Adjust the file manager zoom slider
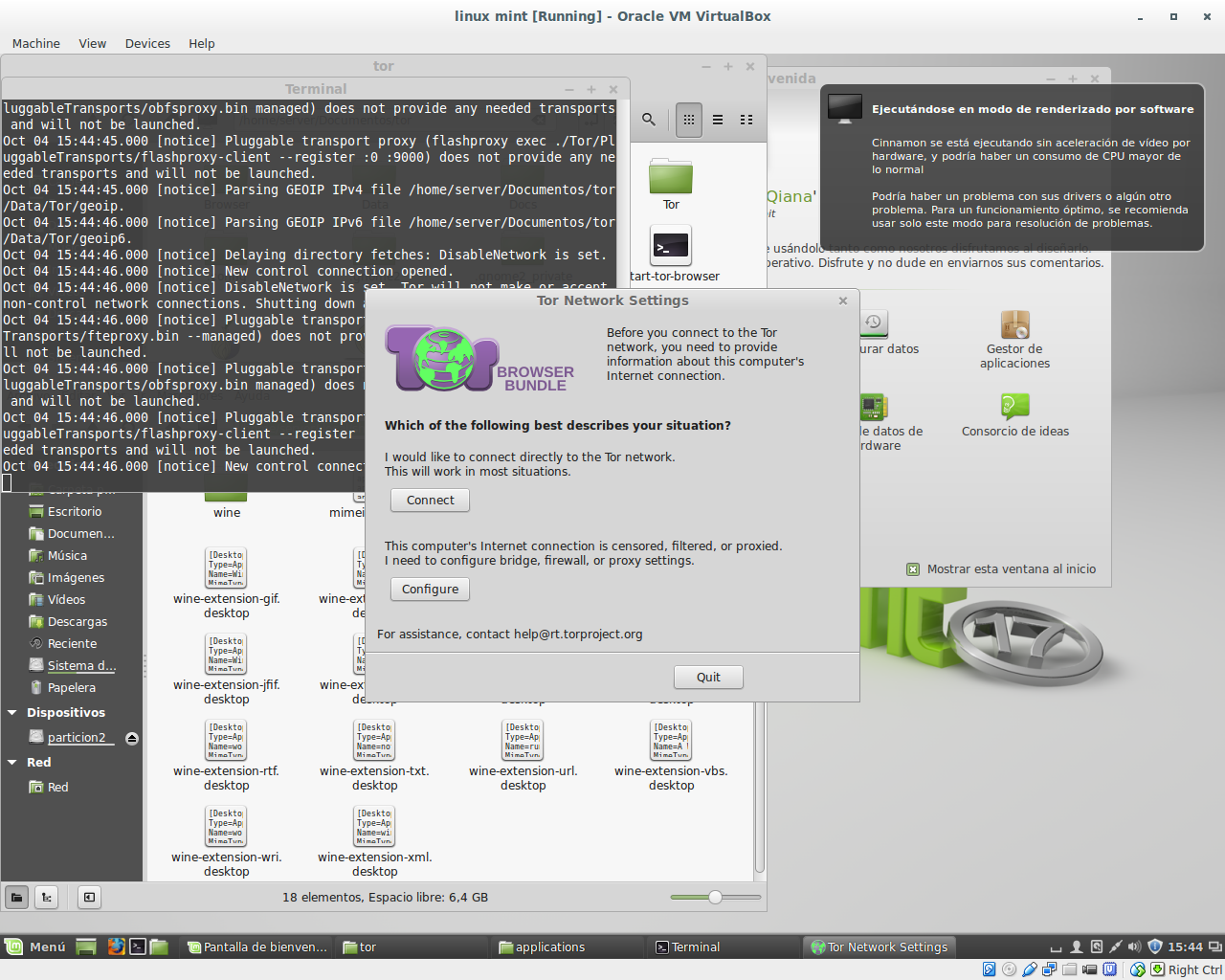 click(715, 897)
